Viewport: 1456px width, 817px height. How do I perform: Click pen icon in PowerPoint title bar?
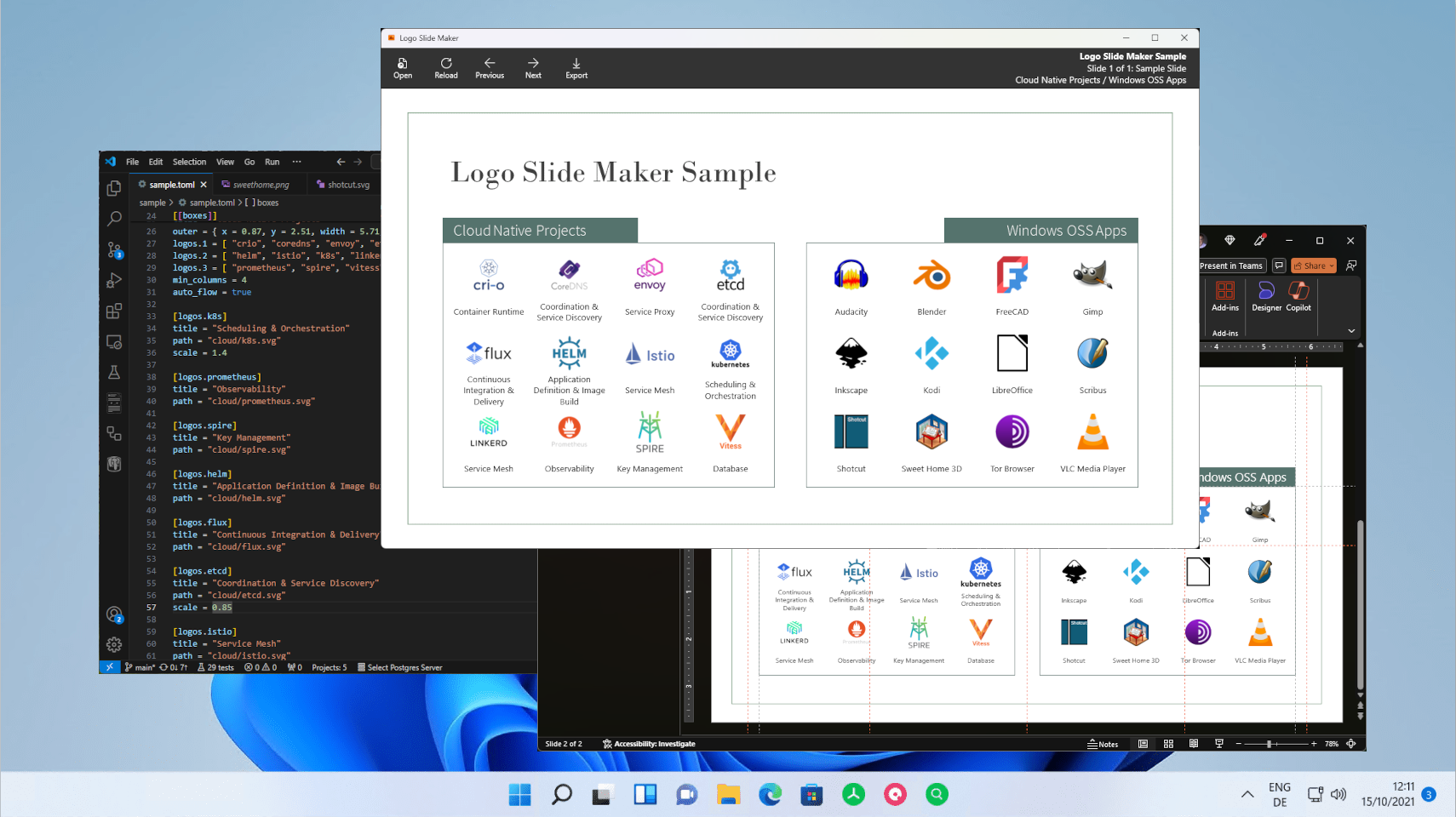point(1259,240)
